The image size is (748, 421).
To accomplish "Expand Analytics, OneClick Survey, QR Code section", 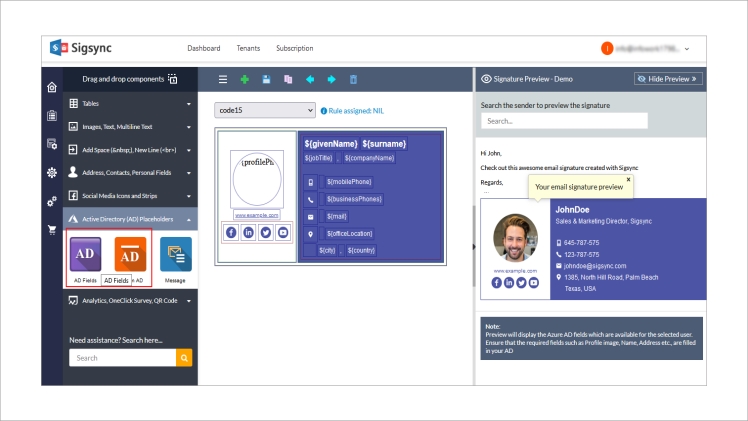I will pos(130,300).
